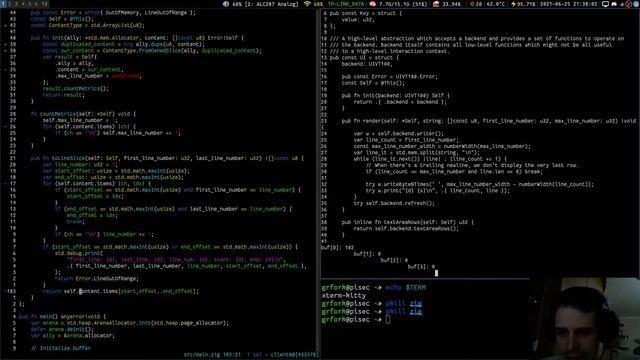This screenshot has width=640, height=360.
Task: Click the memory usage icon beside 7.7G/15.5G
Action: pyautogui.click(x=372, y=4)
